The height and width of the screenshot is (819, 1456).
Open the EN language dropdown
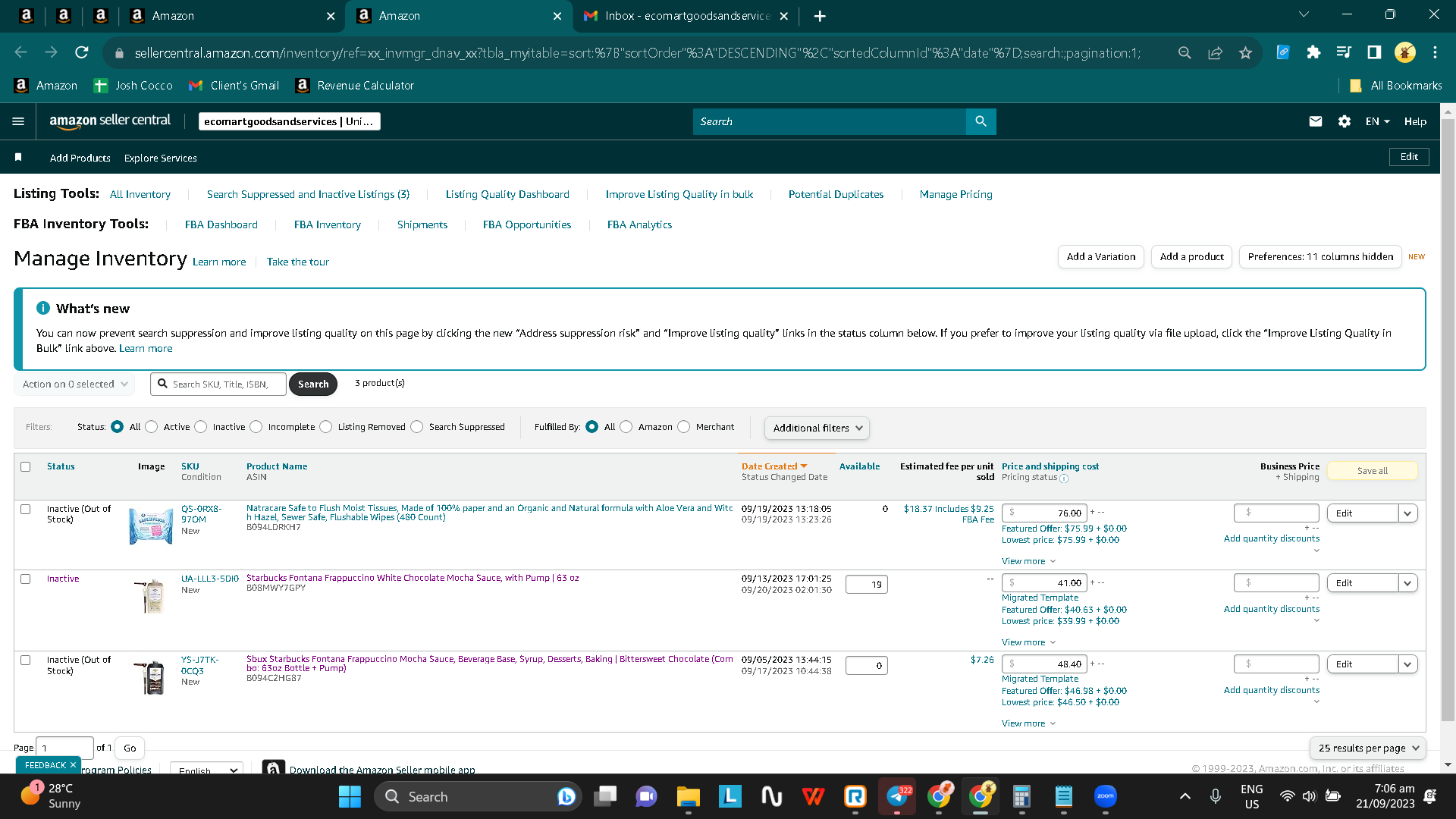click(x=1377, y=121)
